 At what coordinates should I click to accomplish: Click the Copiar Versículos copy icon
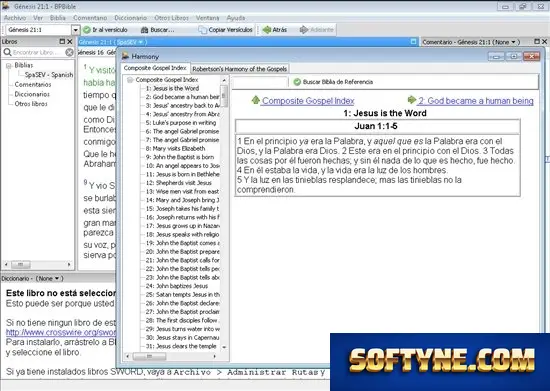coord(202,30)
